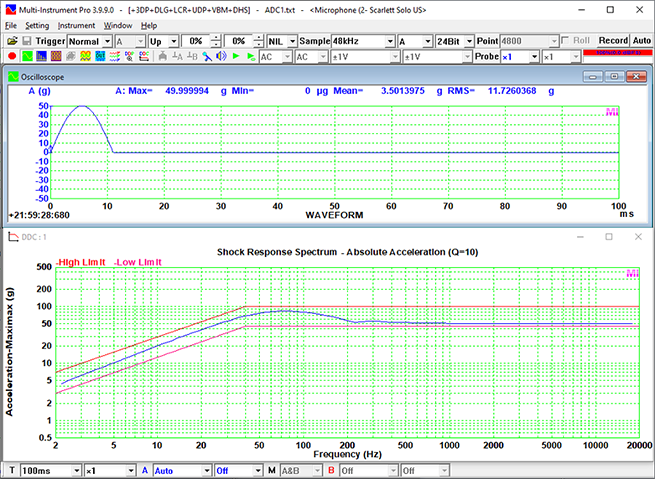Click the Spectrogram toolbar icon
The image size is (655, 479).
point(58,57)
